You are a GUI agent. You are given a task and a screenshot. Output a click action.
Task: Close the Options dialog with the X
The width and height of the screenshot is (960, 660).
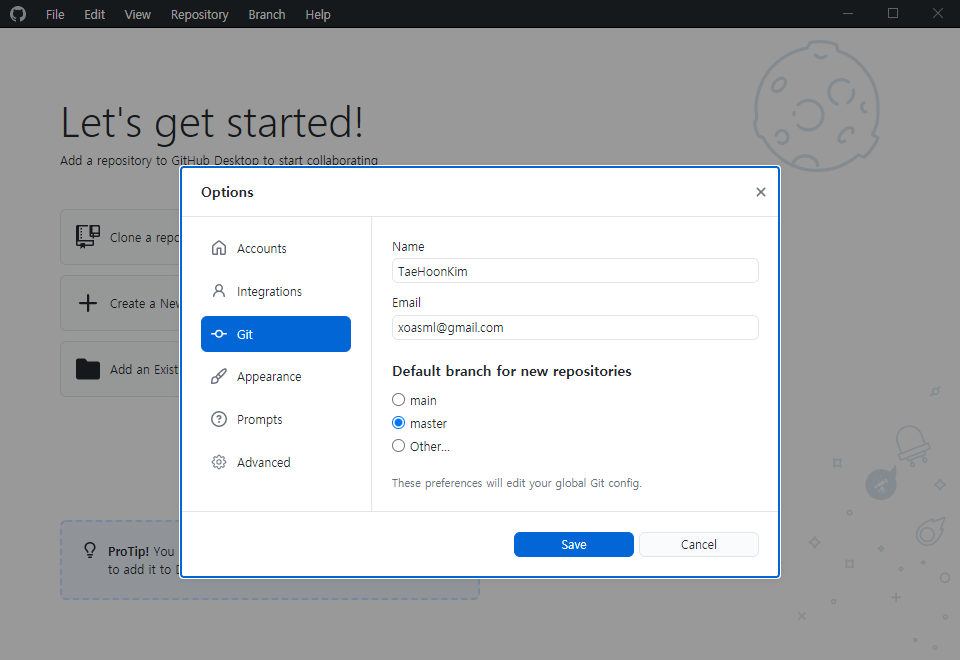760,192
